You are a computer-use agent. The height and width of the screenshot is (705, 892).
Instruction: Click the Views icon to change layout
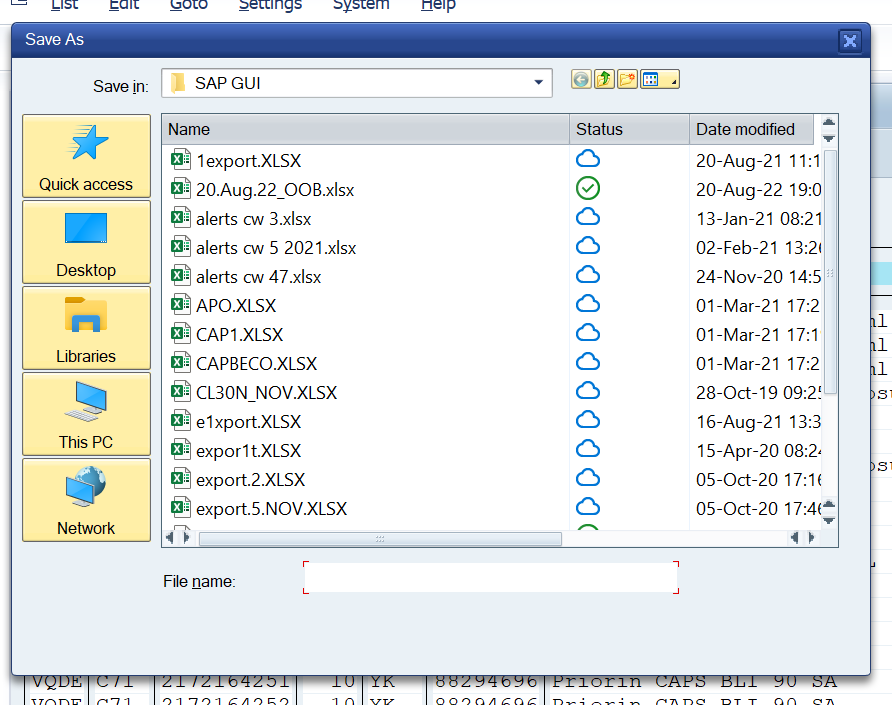pos(650,78)
